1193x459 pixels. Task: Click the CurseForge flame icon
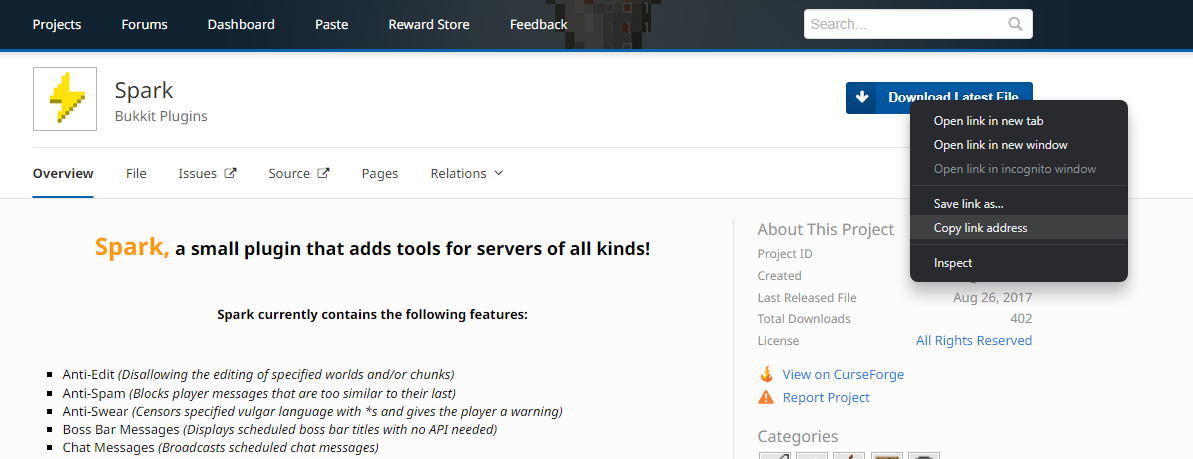pyautogui.click(x=766, y=374)
